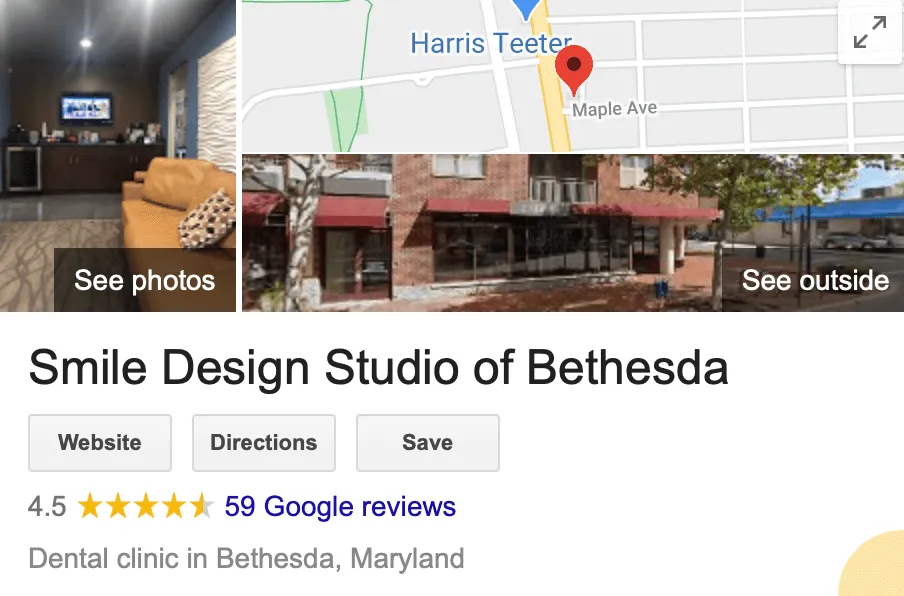904x596 pixels.
Task: Click the Harris Teeter label on map
Action: coord(491,43)
